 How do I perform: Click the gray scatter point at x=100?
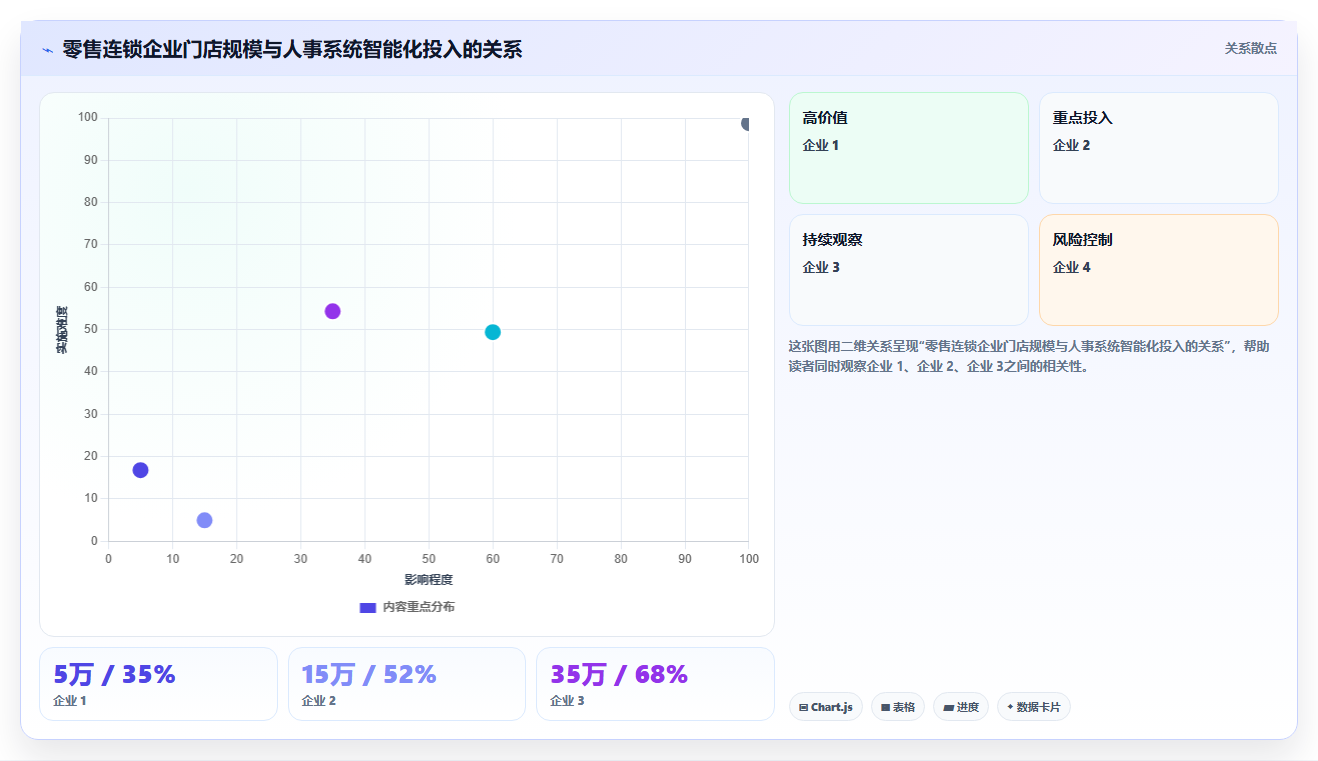[x=746, y=124]
